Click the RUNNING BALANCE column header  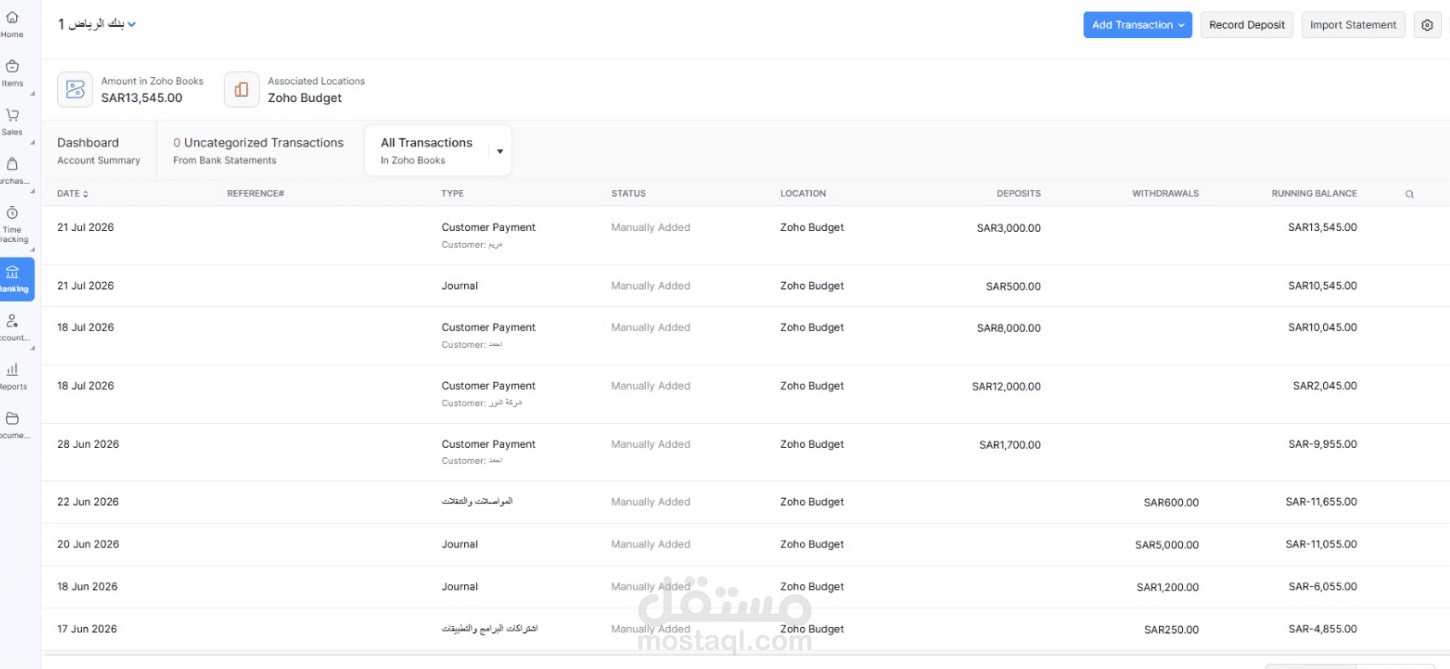point(1314,193)
